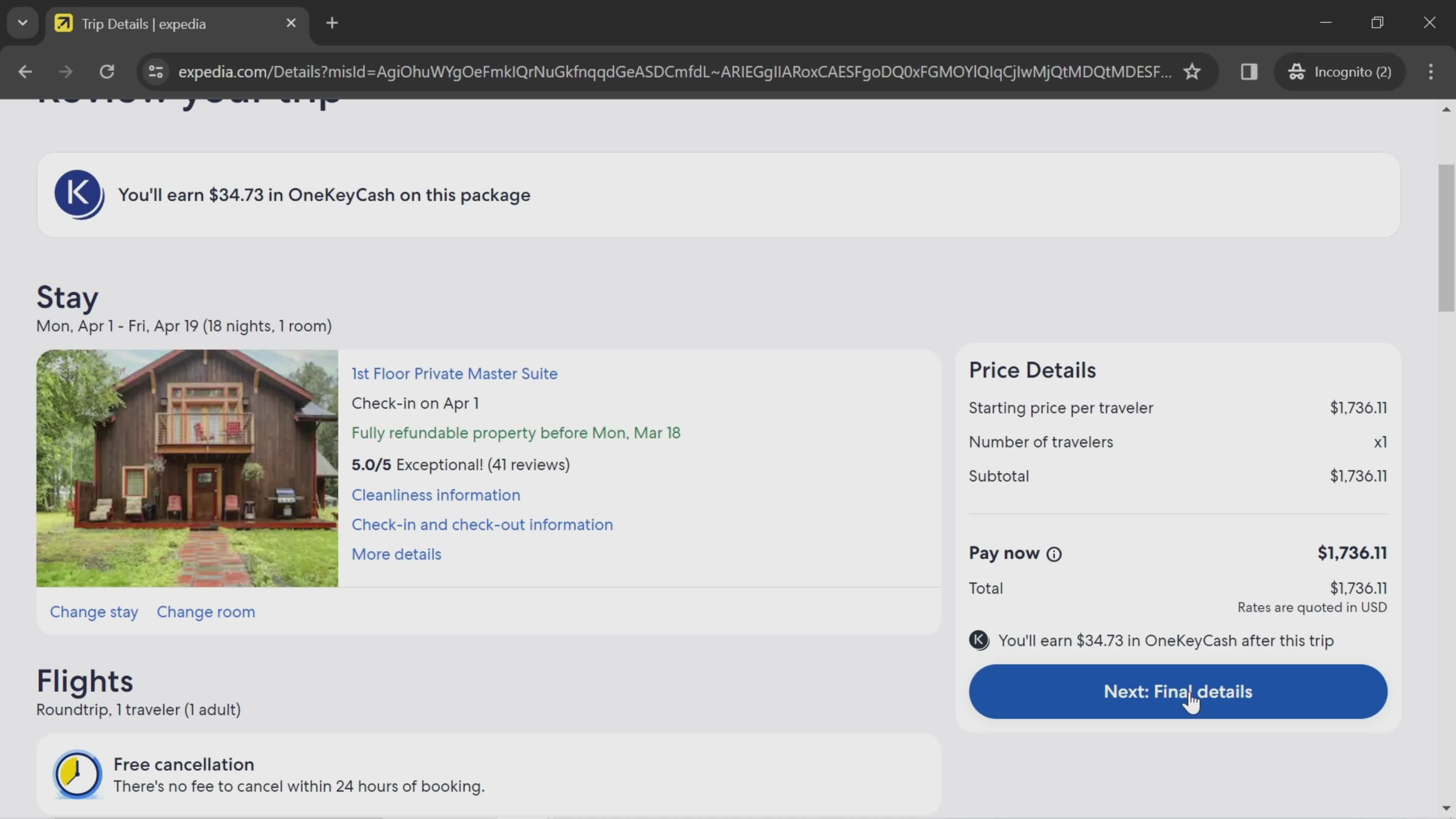Click 'You'll earn $34.73 in OneKeyCash on this package' banner text
This screenshot has height=819, width=1456.
coord(324,195)
